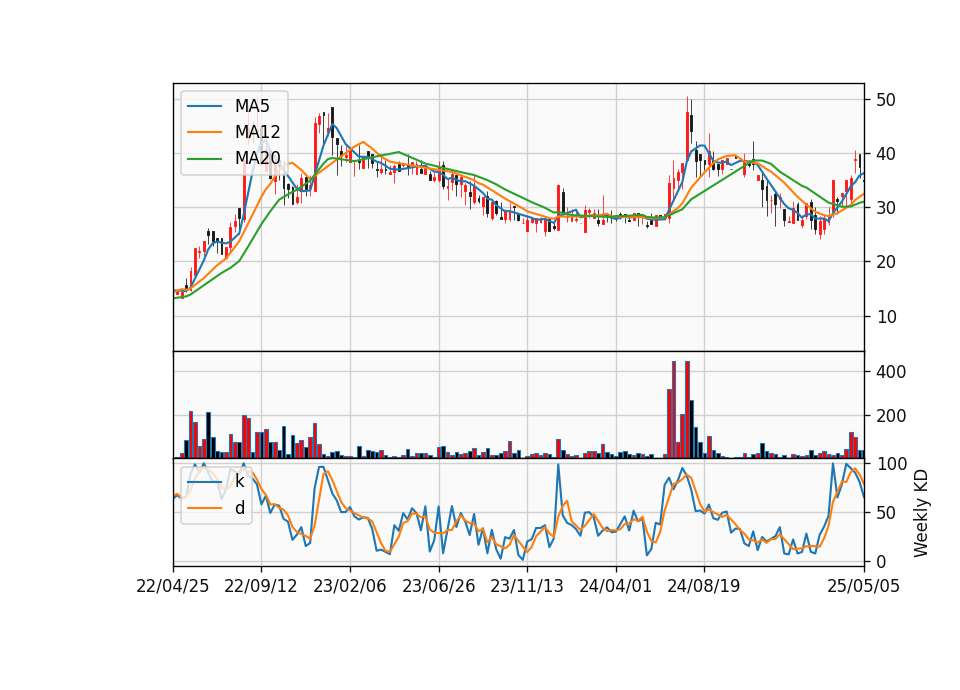This screenshot has height=690, width=960.
Task: Click the volume axis value 200
Action: (891, 416)
